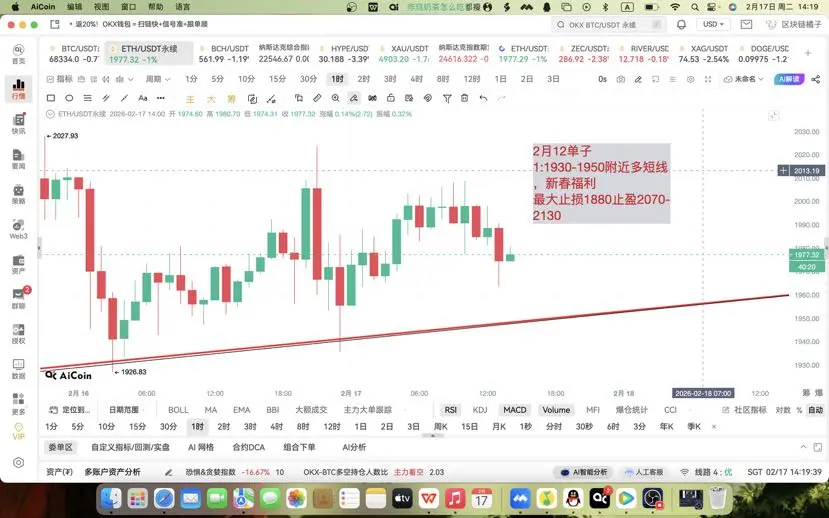Image resolution: width=829 pixels, height=518 pixels.
Task: Open Safari in the macOS Dock
Action: (x=164, y=498)
